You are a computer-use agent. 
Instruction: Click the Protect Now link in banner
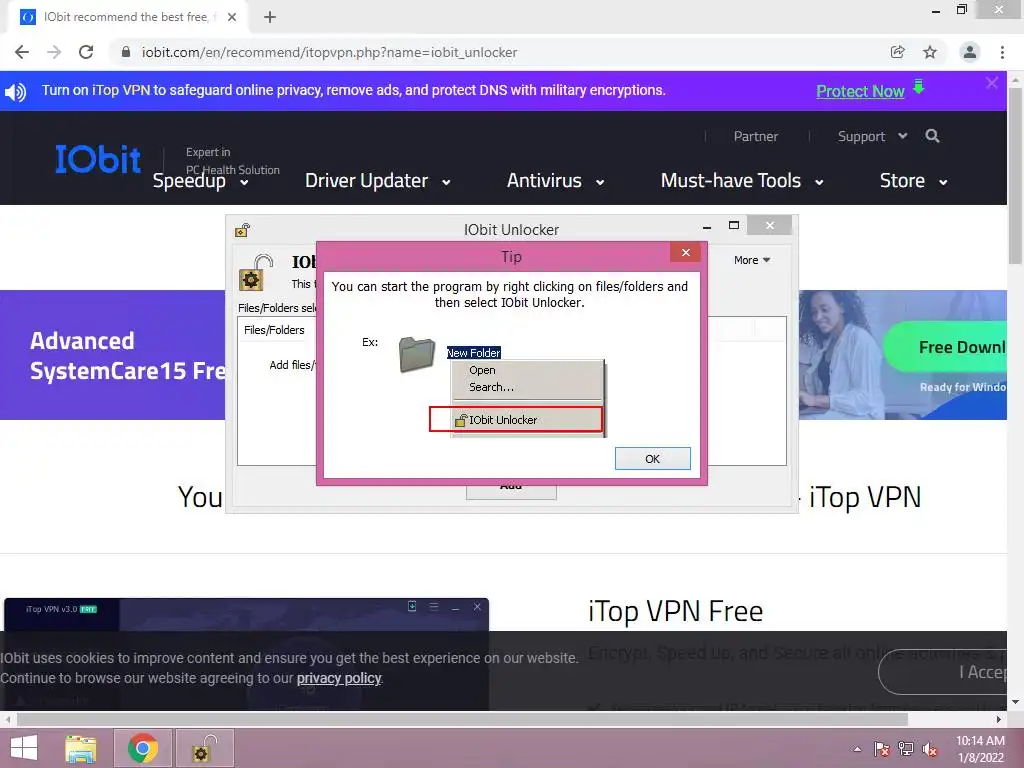(x=860, y=91)
